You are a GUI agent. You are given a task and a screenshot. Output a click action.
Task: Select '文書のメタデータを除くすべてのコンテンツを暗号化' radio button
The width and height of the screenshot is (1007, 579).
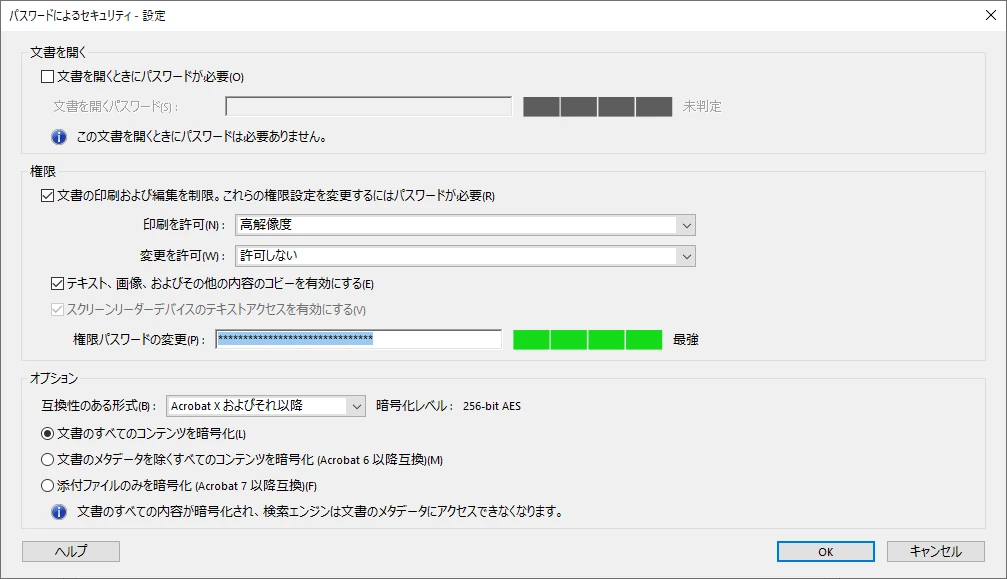(x=48, y=460)
